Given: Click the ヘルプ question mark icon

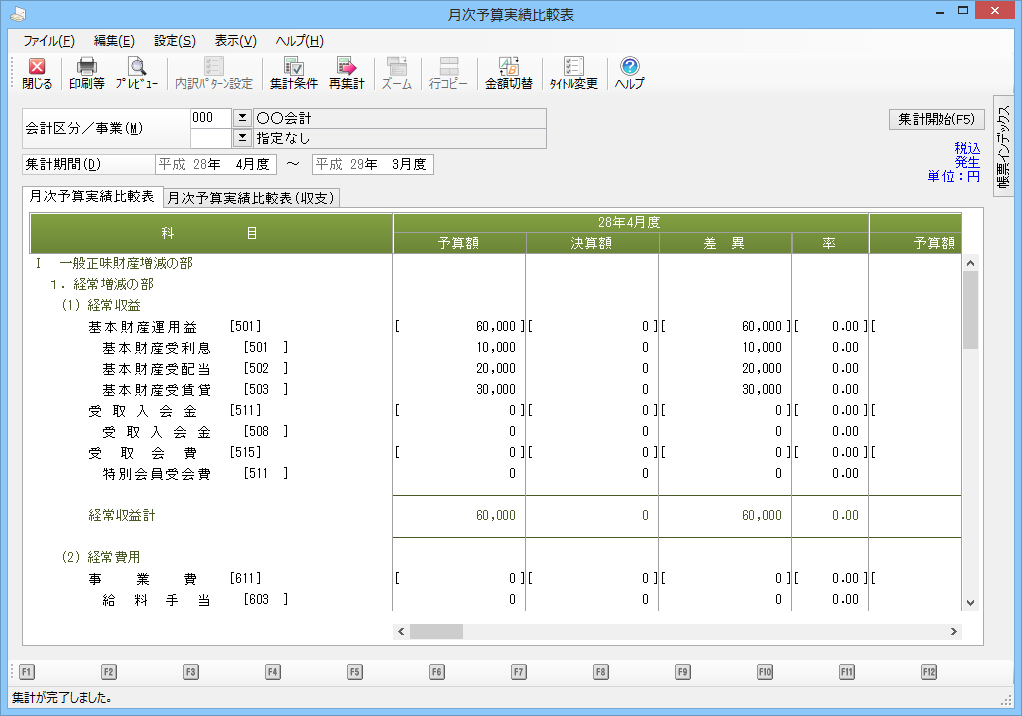Looking at the screenshot, I should [629, 67].
